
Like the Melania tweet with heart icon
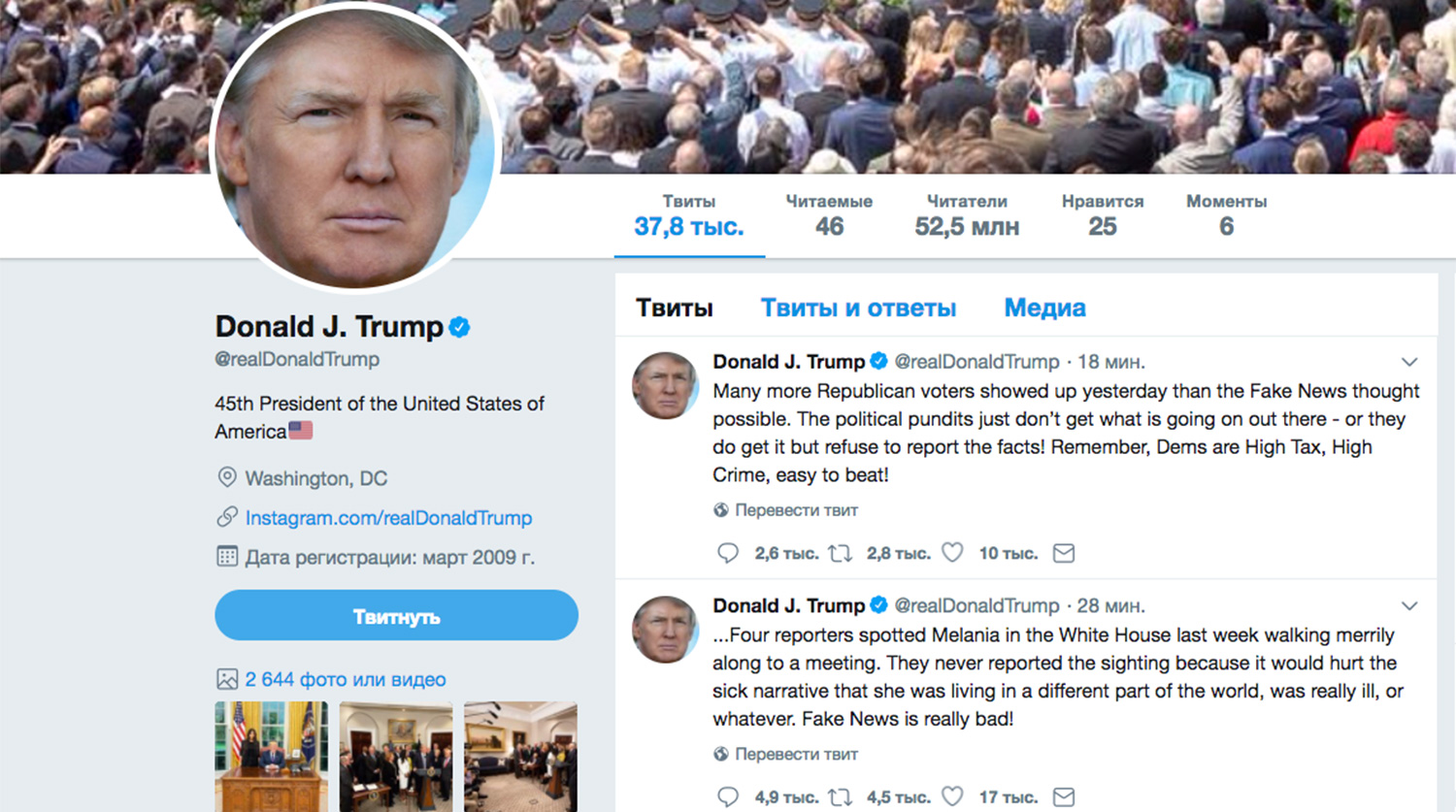(952, 797)
